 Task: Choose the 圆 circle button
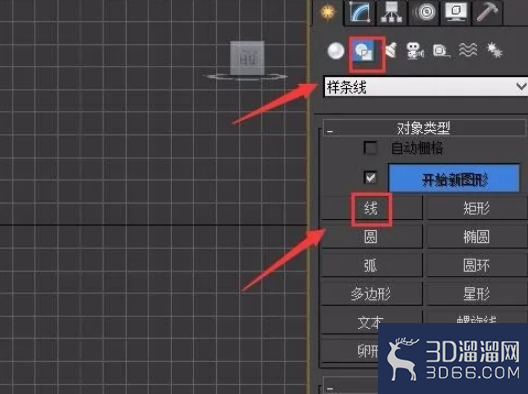[371, 237]
